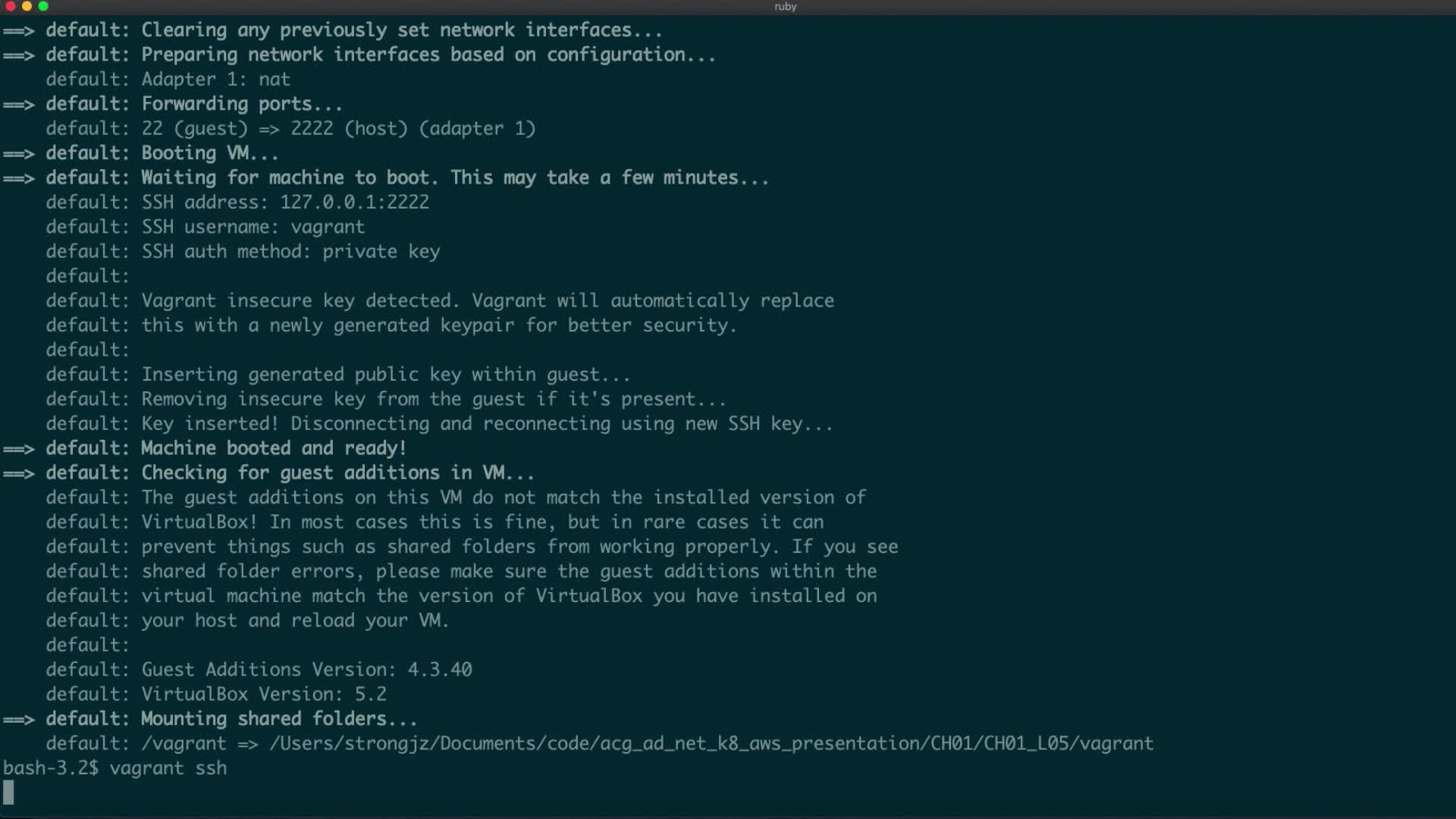This screenshot has height=819, width=1456.
Task: Click the red close window button
Action: [11, 6]
